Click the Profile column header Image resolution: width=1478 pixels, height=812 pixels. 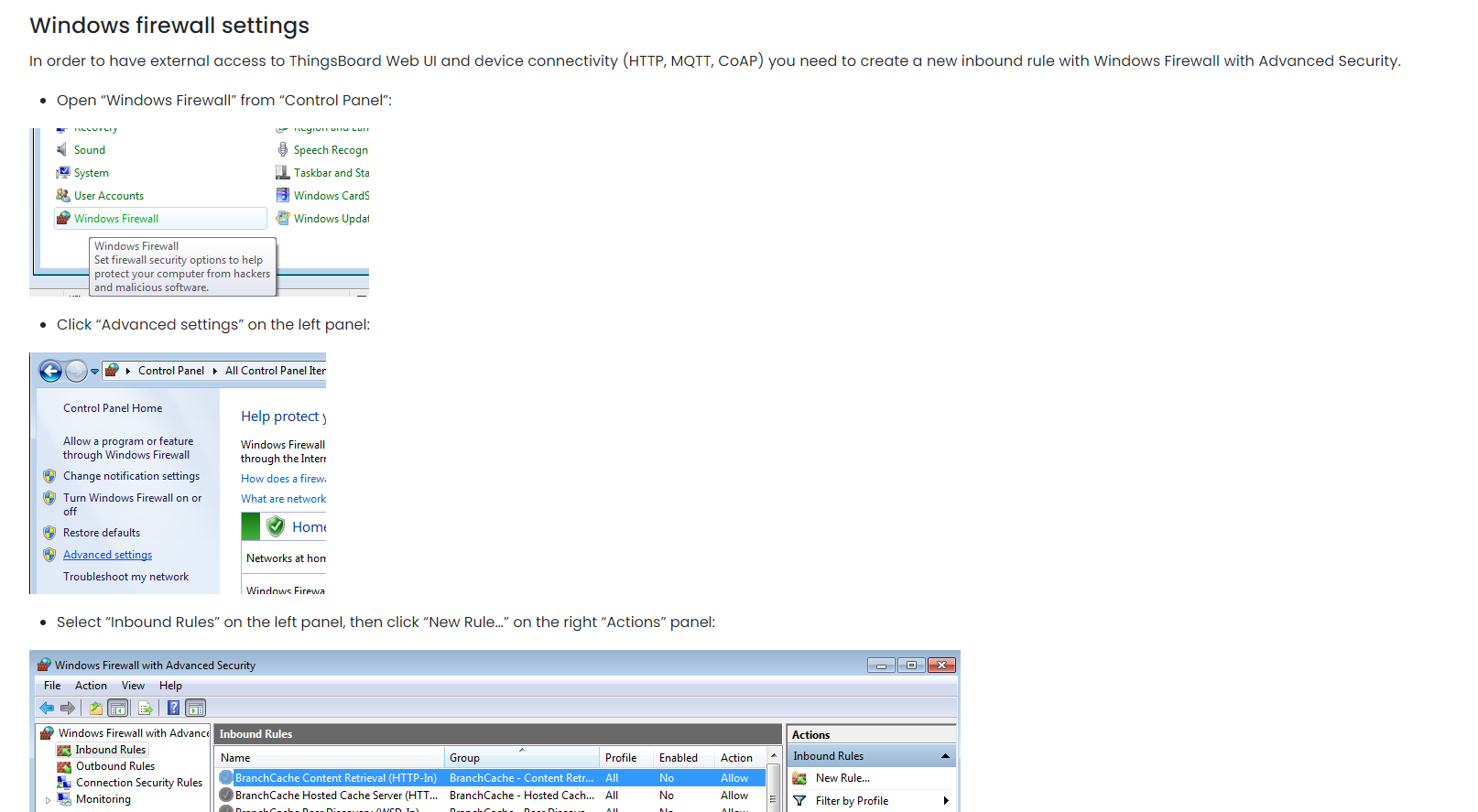pyautogui.click(x=626, y=758)
